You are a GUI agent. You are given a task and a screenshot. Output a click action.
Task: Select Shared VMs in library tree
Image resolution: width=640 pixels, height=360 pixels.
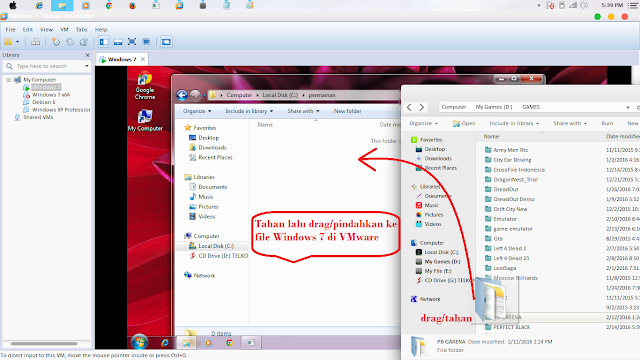tap(38, 117)
